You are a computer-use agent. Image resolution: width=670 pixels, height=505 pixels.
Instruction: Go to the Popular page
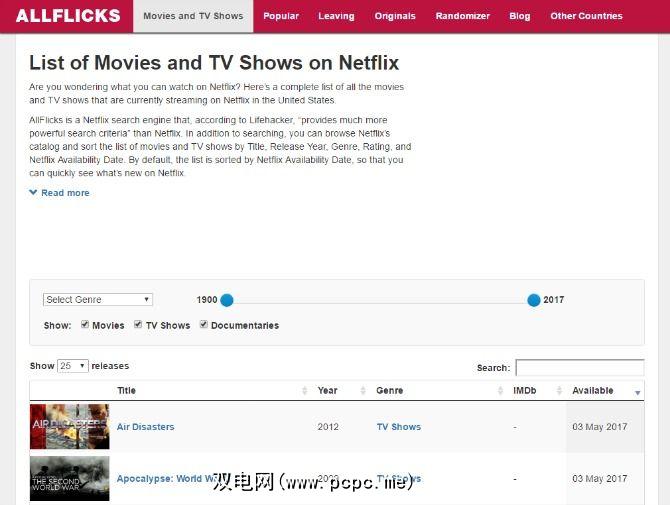pyautogui.click(x=281, y=16)
